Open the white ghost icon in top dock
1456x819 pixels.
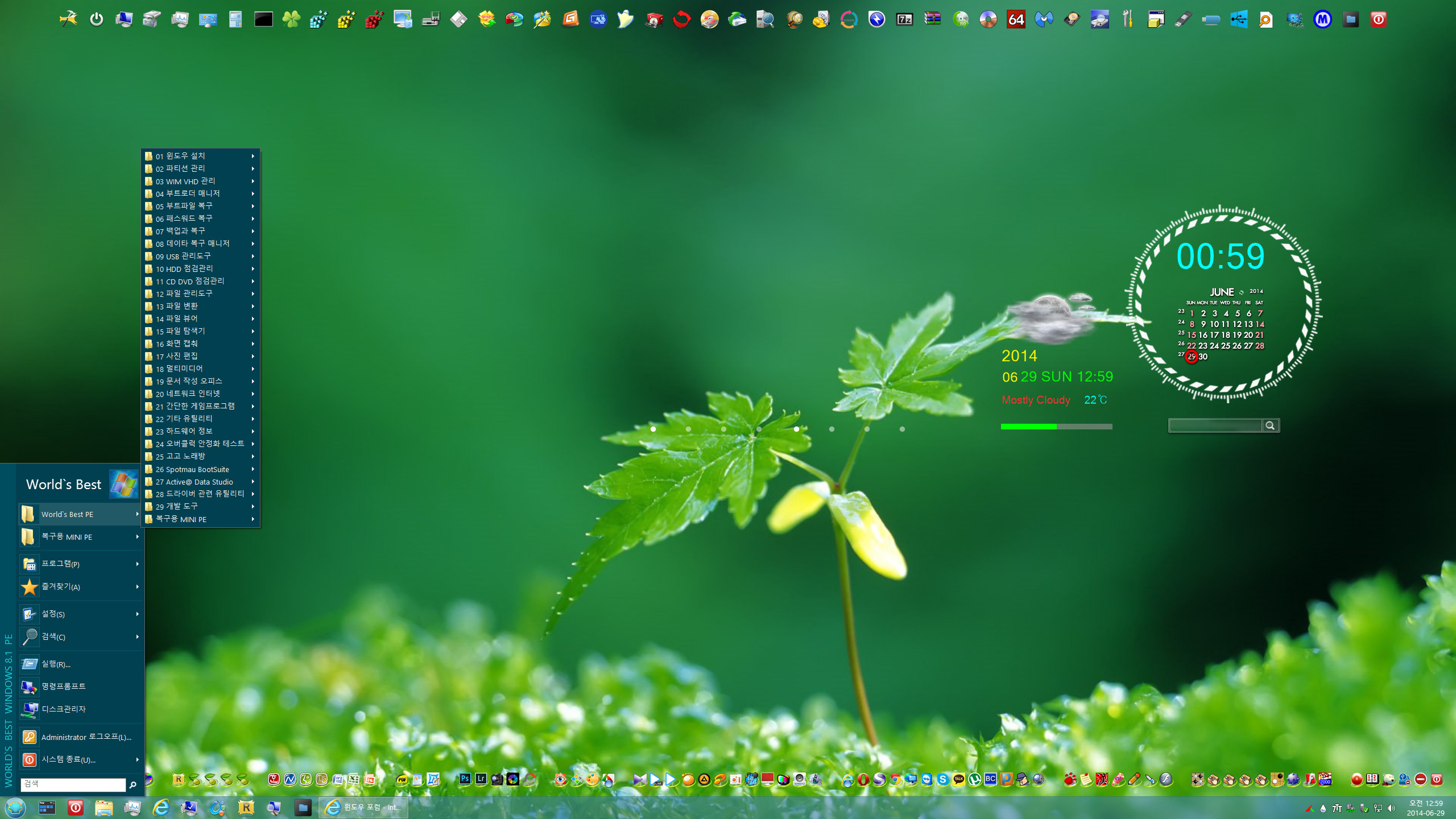[x=626, y=19]
